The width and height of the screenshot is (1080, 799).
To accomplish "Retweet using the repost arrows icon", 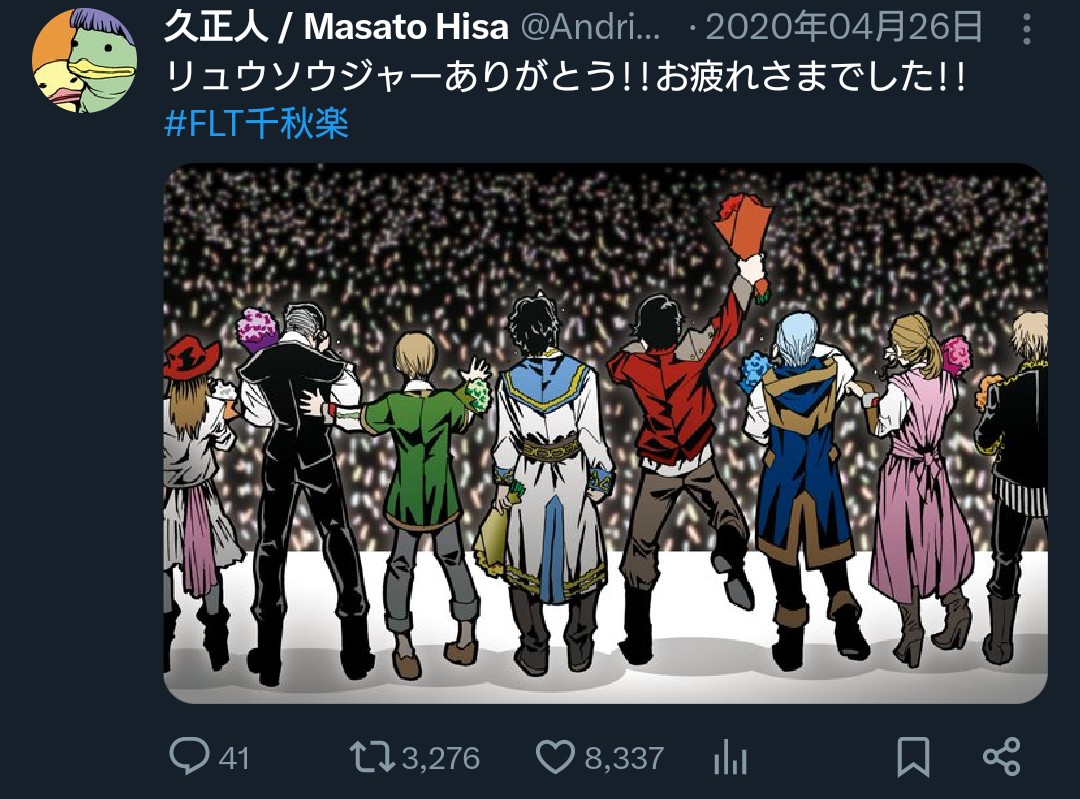I will (x=372, y=757).
